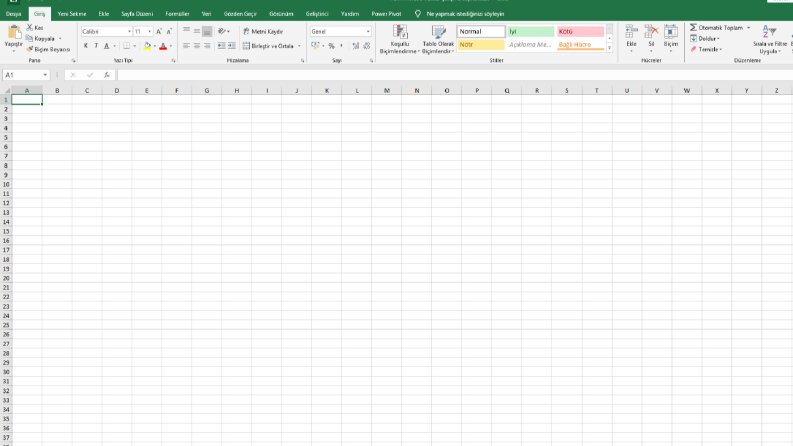Image resolution: width=793 pixels, height=446 pixels.
Task: Increase font size with larger A
Action: 159,31
